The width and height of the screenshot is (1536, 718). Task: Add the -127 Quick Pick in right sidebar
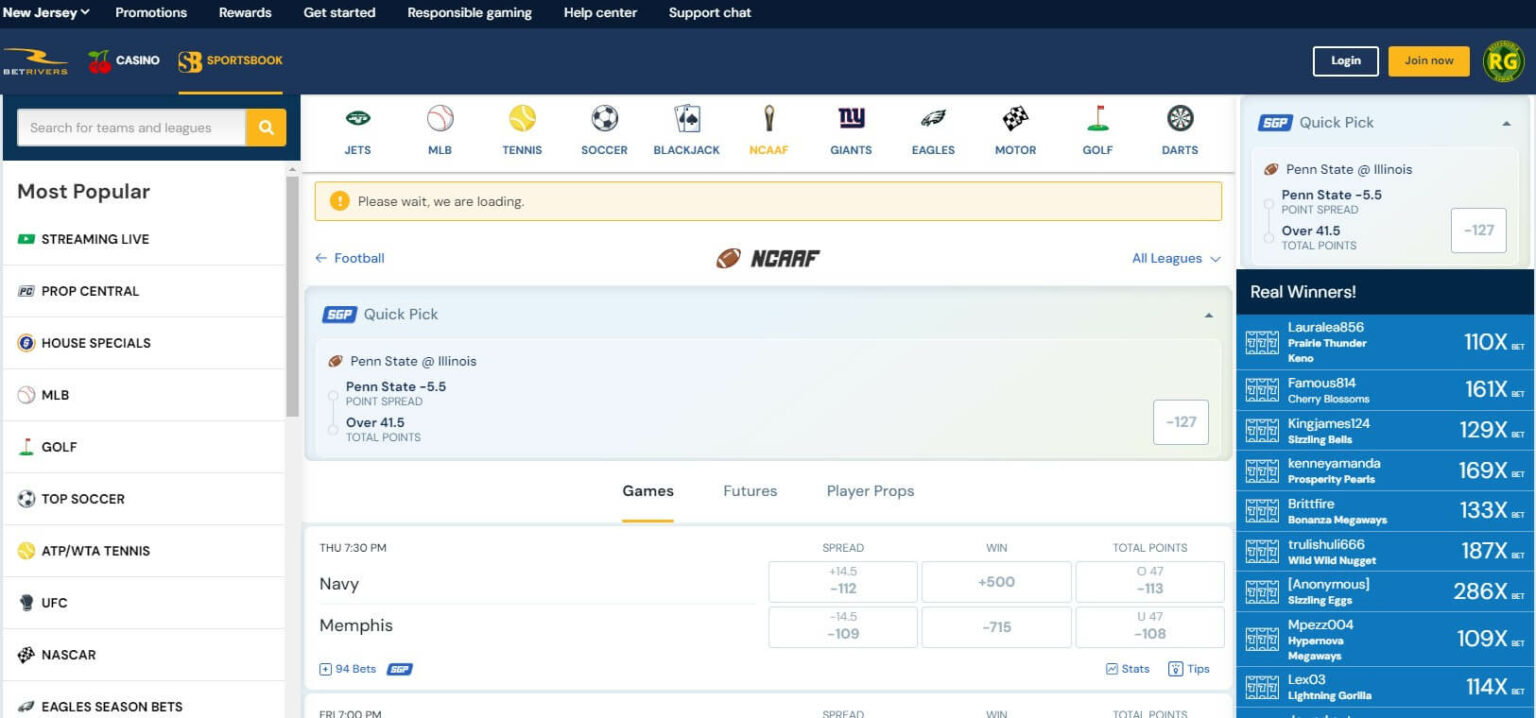(1479, 230)
